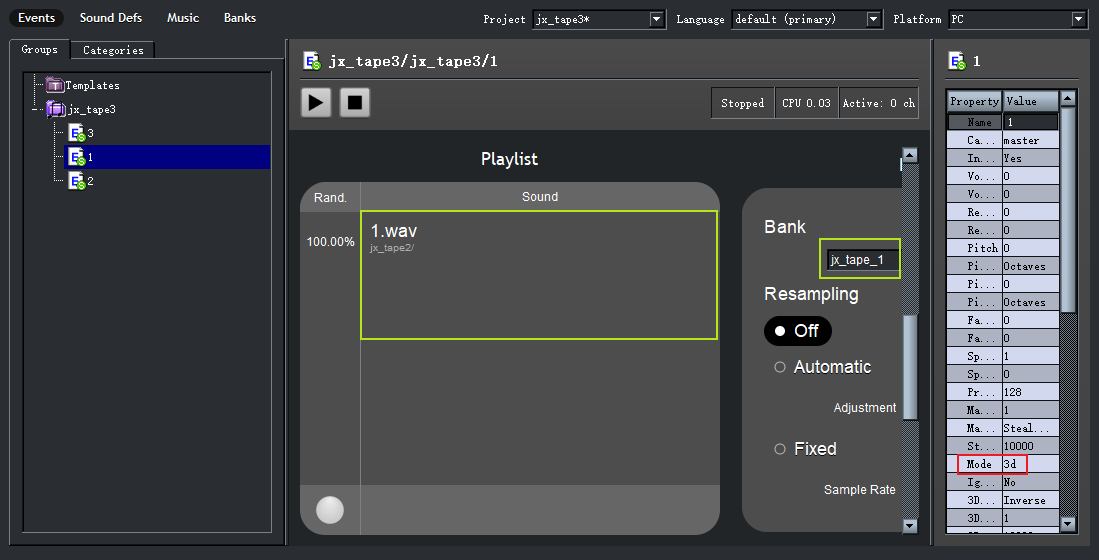Screen dimensions: 1099x560
Task: Click the CPU 0.03 status
Action: pos(806,103)
